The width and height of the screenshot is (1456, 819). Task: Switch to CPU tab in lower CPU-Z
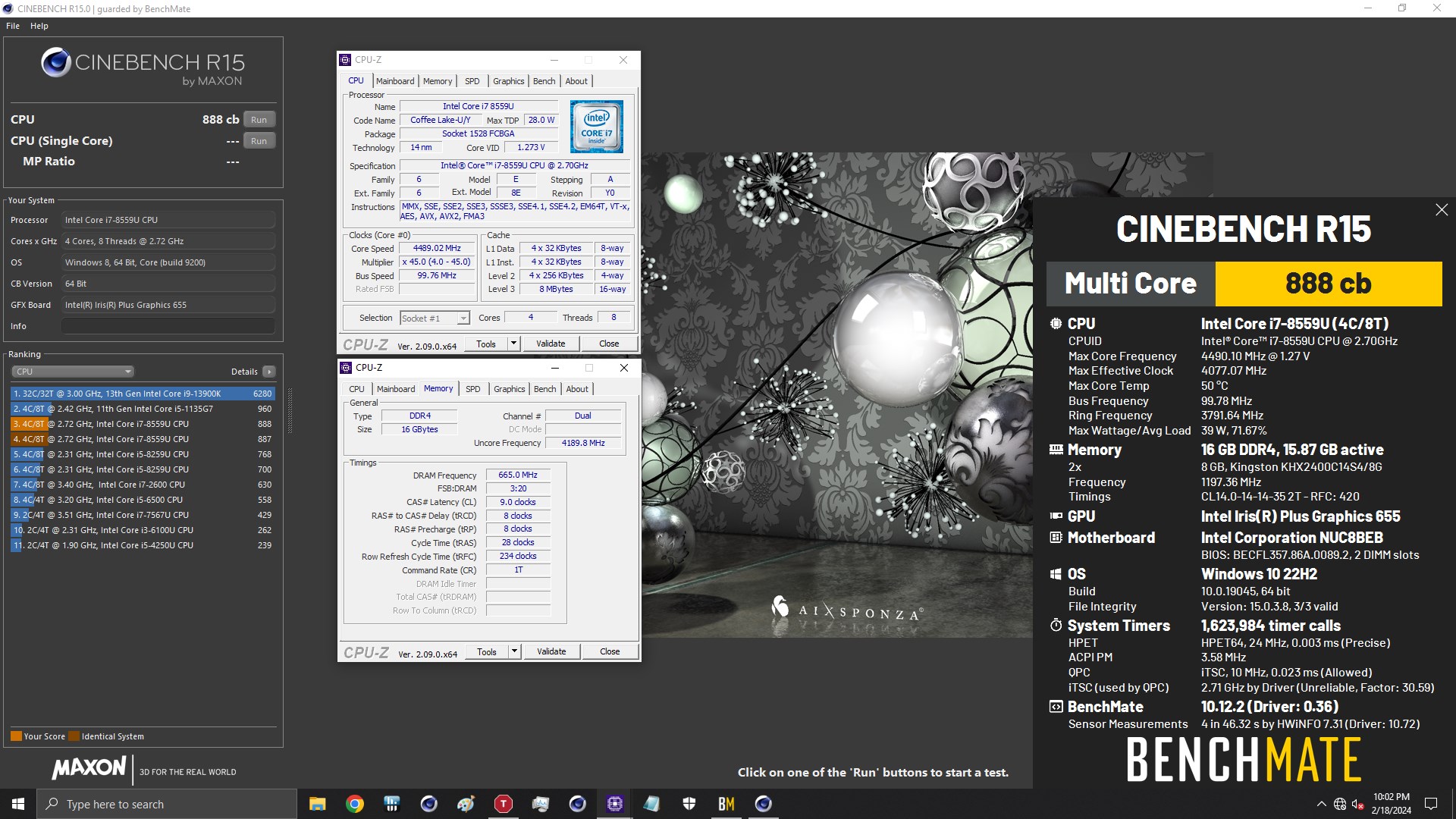click(356, 389)
